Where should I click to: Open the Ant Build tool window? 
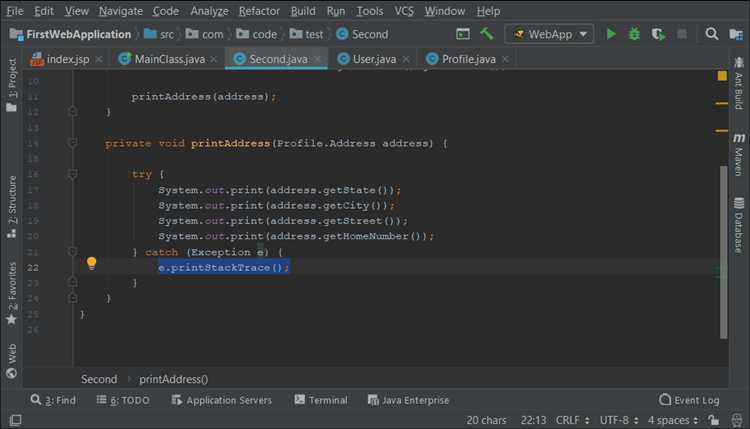click(739, 84)
